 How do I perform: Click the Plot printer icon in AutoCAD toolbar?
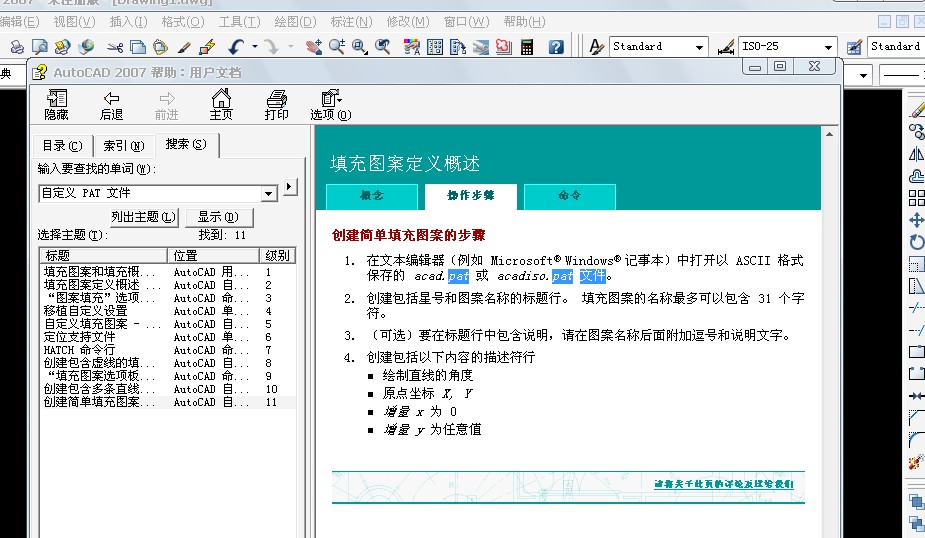coord(17,47)
